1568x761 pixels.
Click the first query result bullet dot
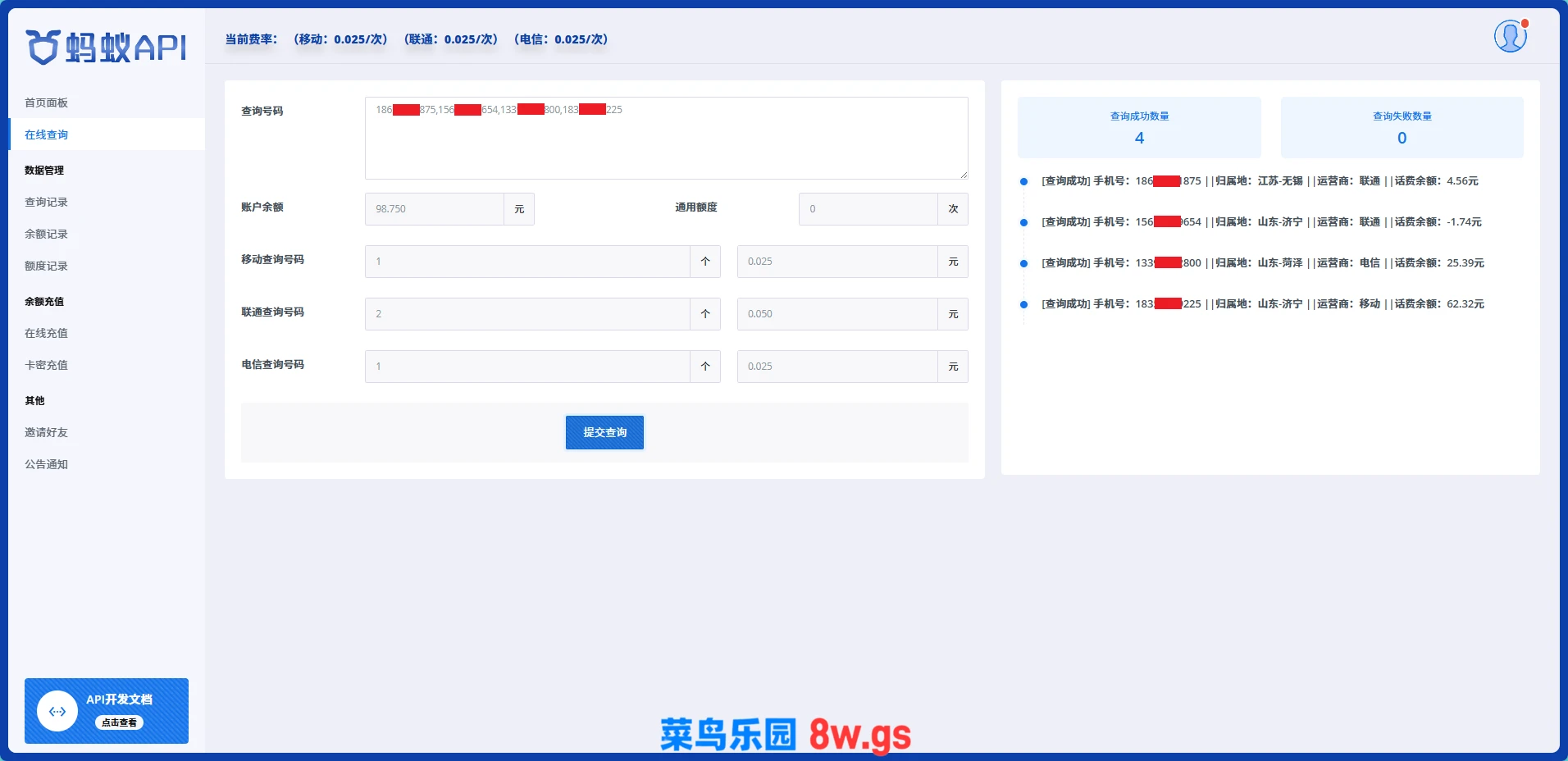(x=1023, y=181)
